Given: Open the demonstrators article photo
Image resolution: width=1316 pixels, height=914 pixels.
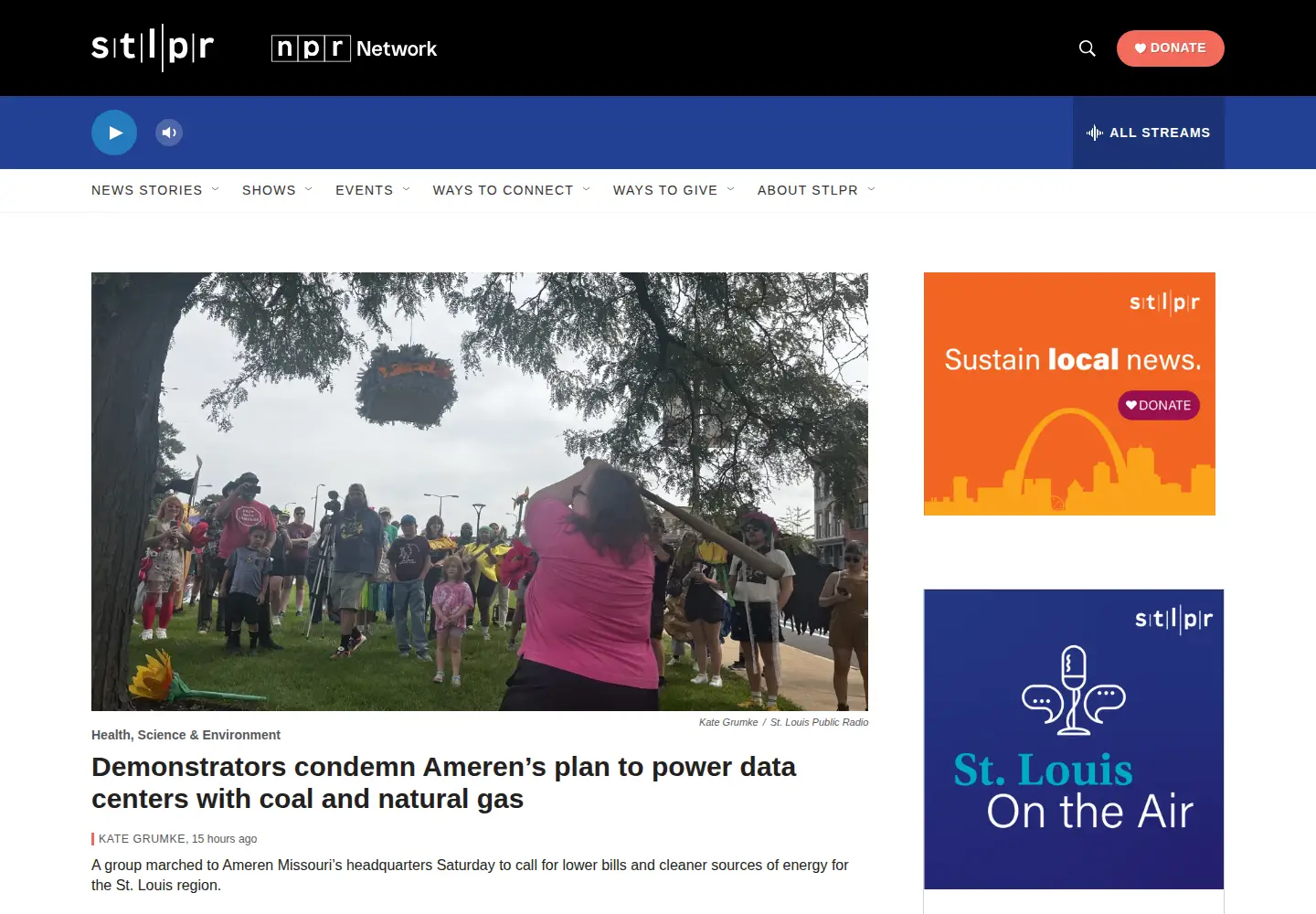Looking at the screenshot, I should click(480, 492).
